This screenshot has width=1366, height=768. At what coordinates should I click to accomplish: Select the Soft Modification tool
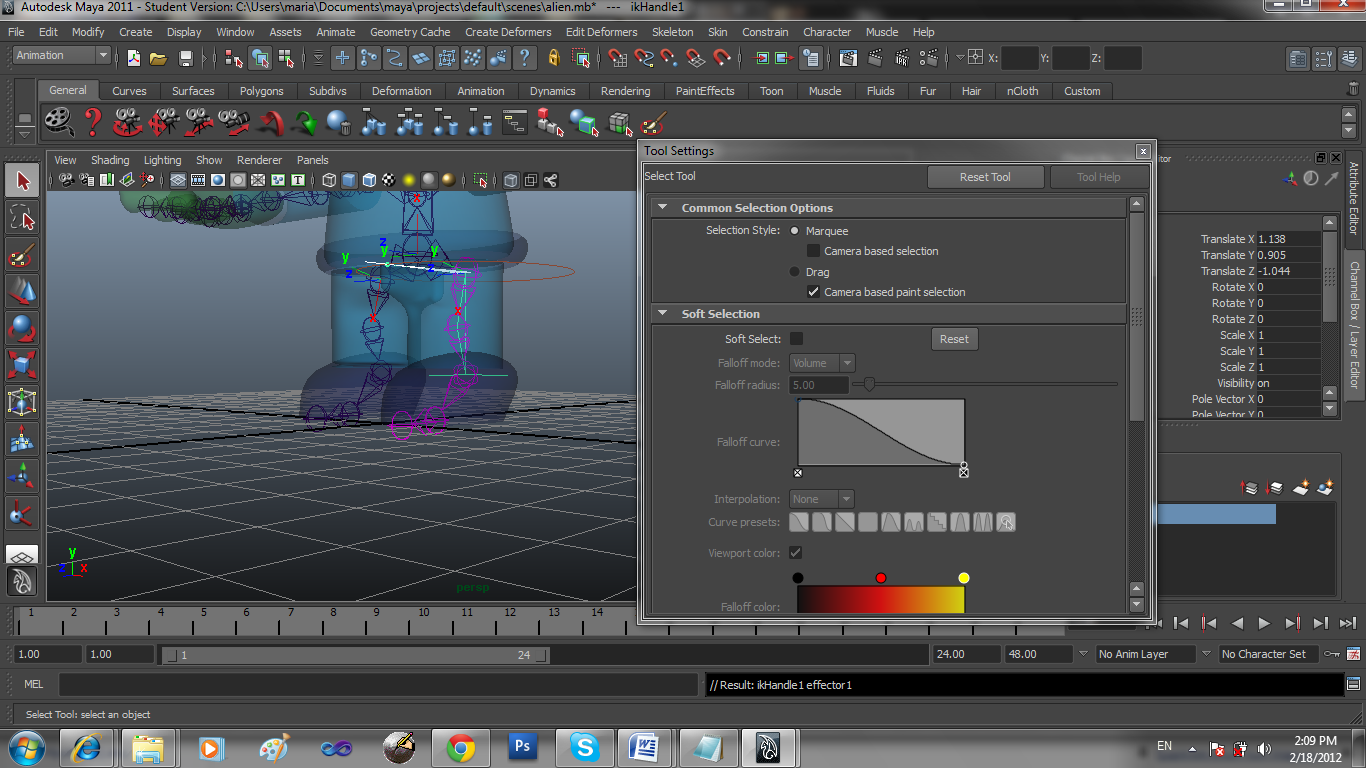pyautogui.click(x=22, y=440)
